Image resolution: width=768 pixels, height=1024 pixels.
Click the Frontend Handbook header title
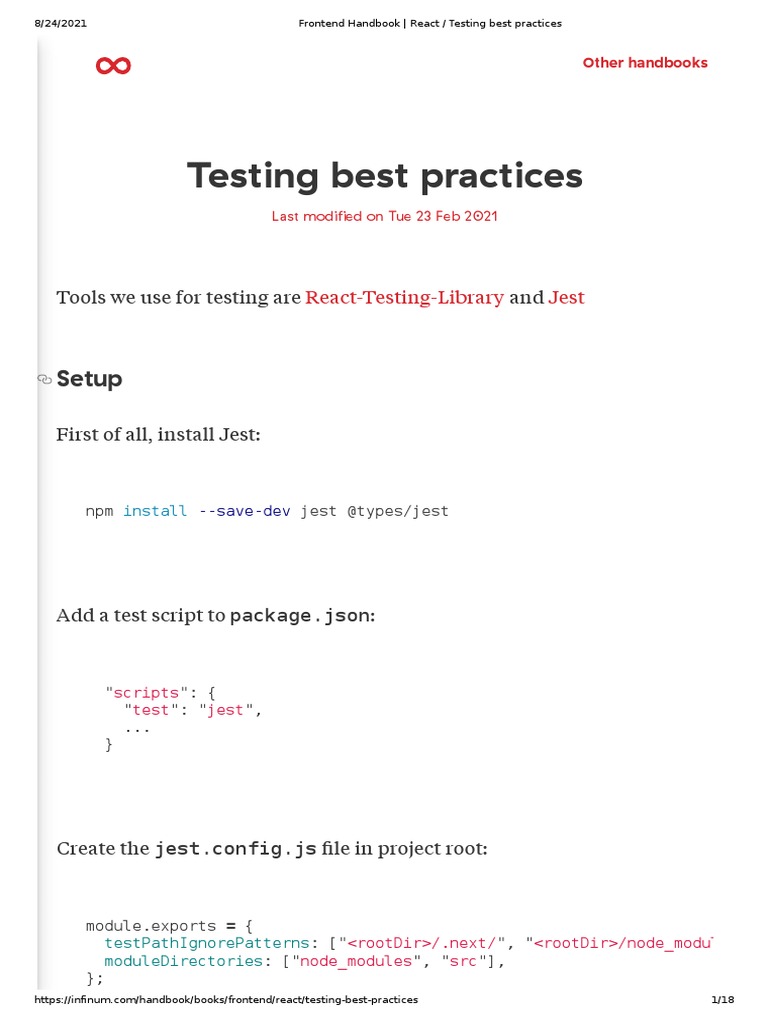pos(430,23)
